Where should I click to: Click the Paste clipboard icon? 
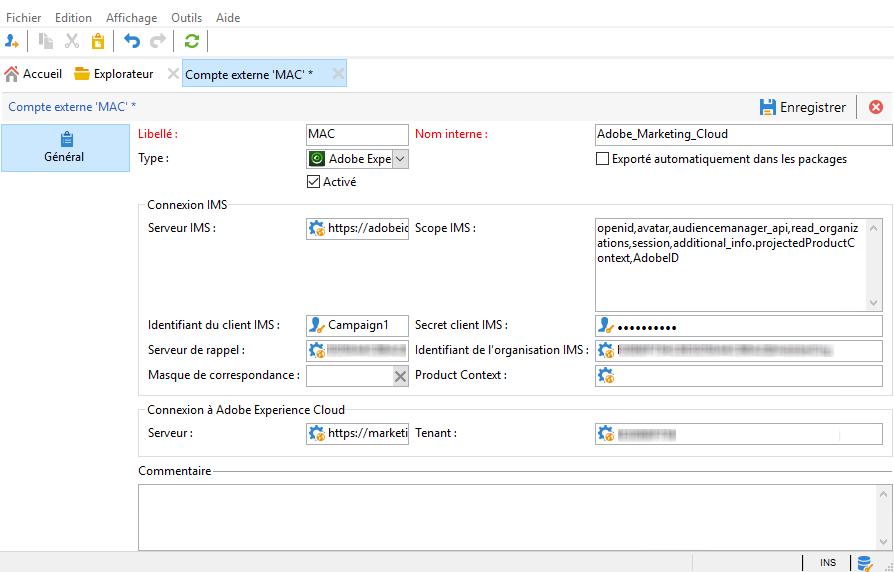(x=98, y=41)
